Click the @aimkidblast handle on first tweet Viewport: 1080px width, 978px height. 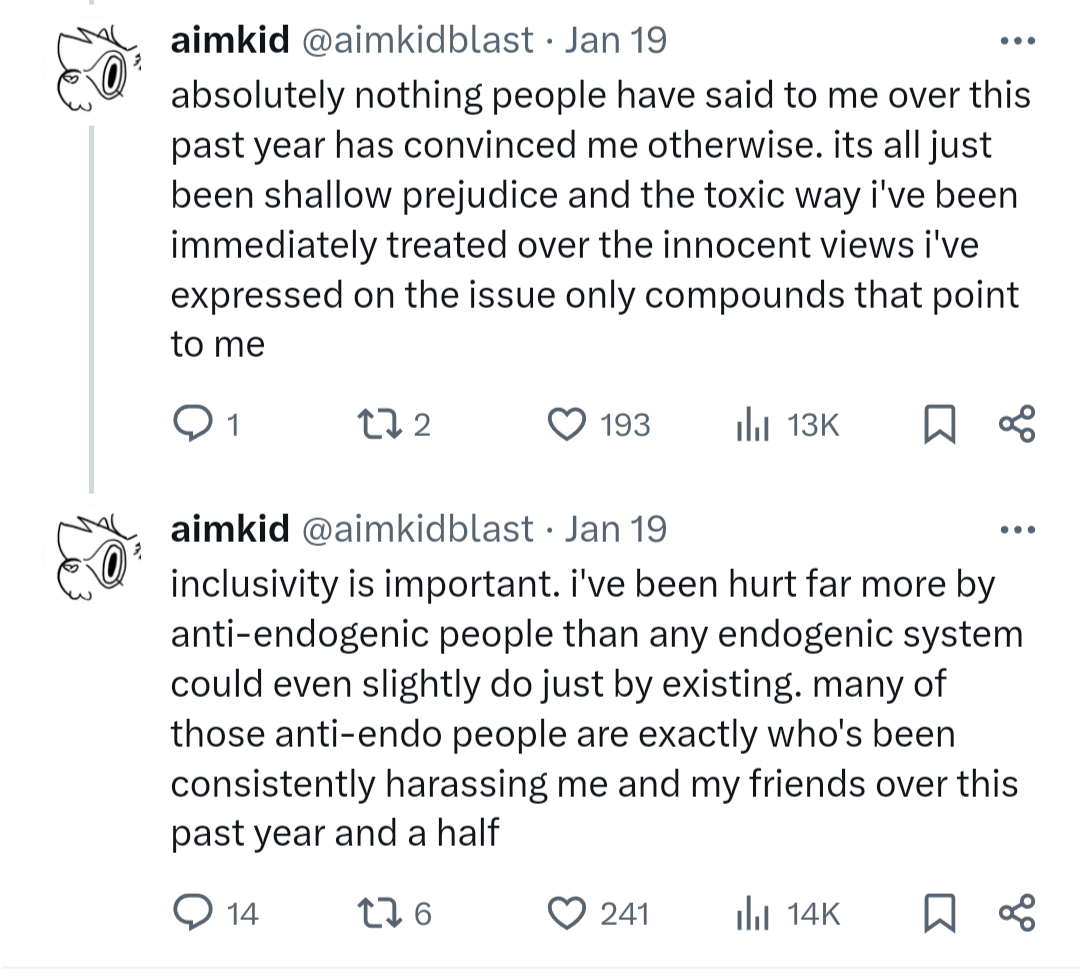point(417,41)
